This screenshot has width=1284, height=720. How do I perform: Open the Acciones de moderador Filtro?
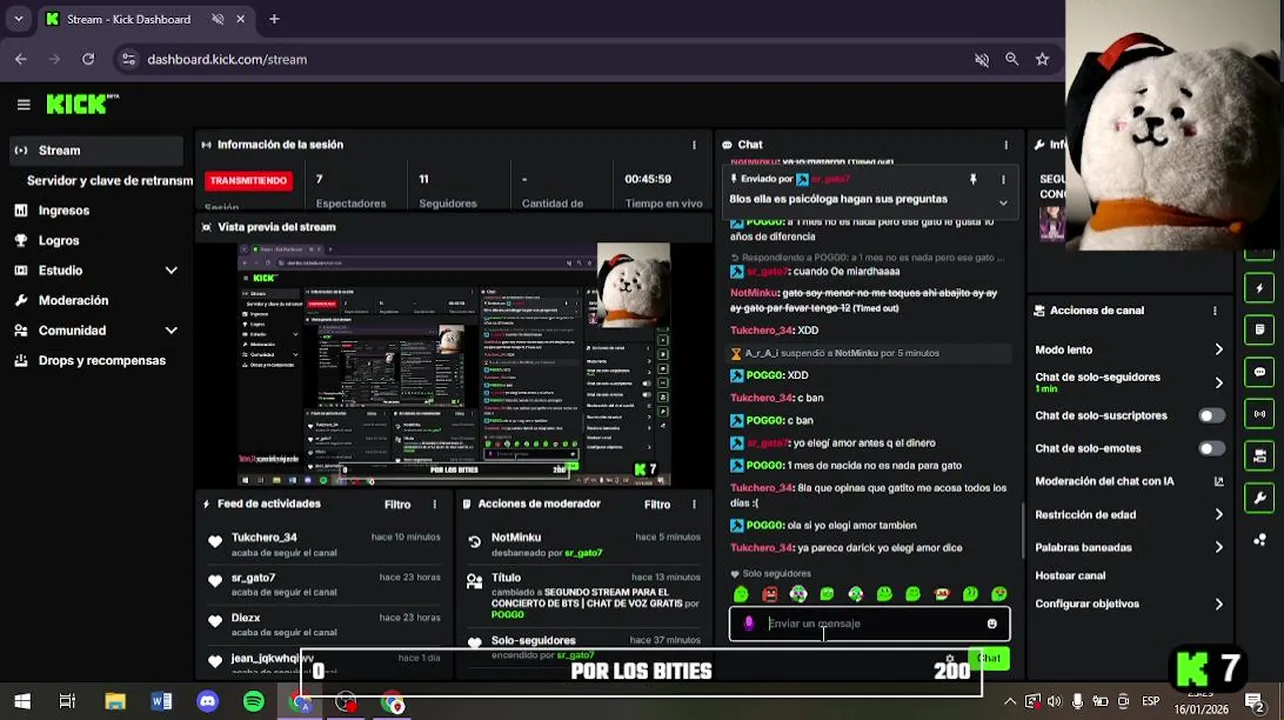pyautogui.click(x=657, y=504)
